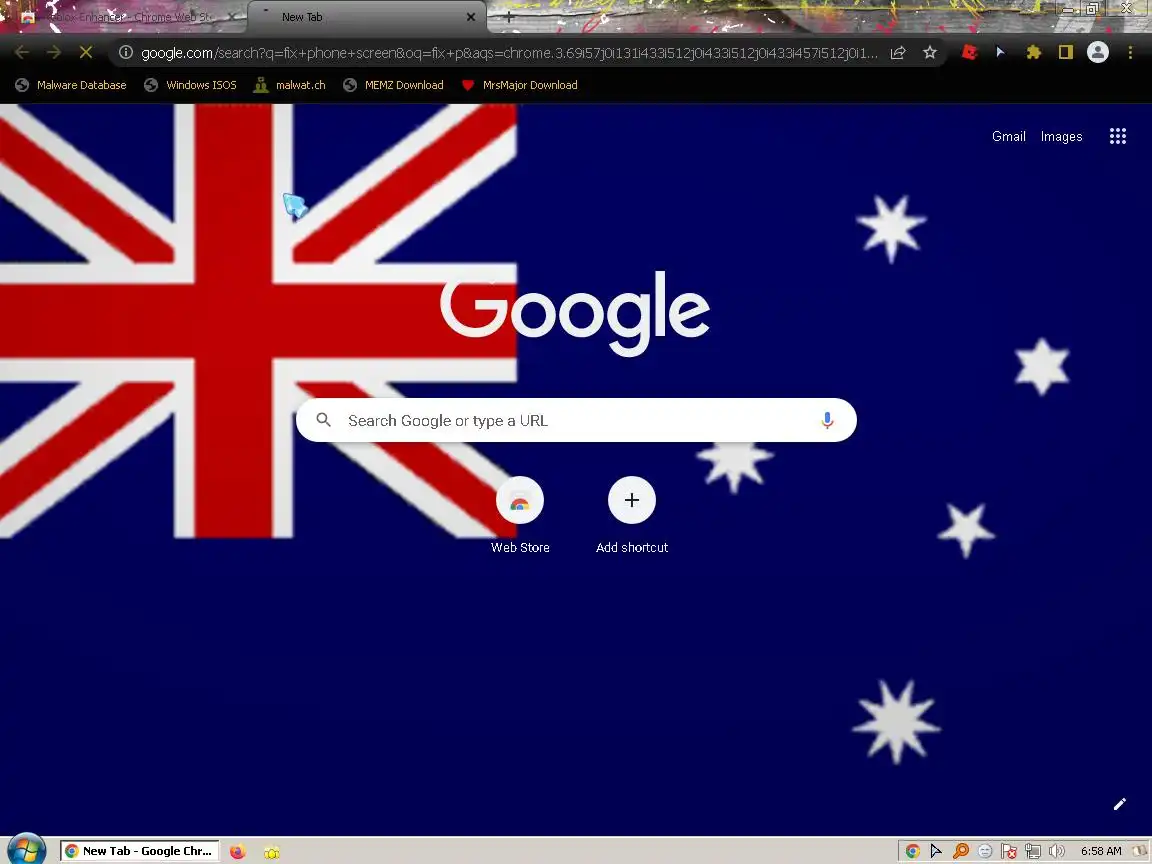Open the Extensions puzzle menu
The height and width of the screenshot is (864, 1152).
pyautogui.click(x=1034, y=52)
